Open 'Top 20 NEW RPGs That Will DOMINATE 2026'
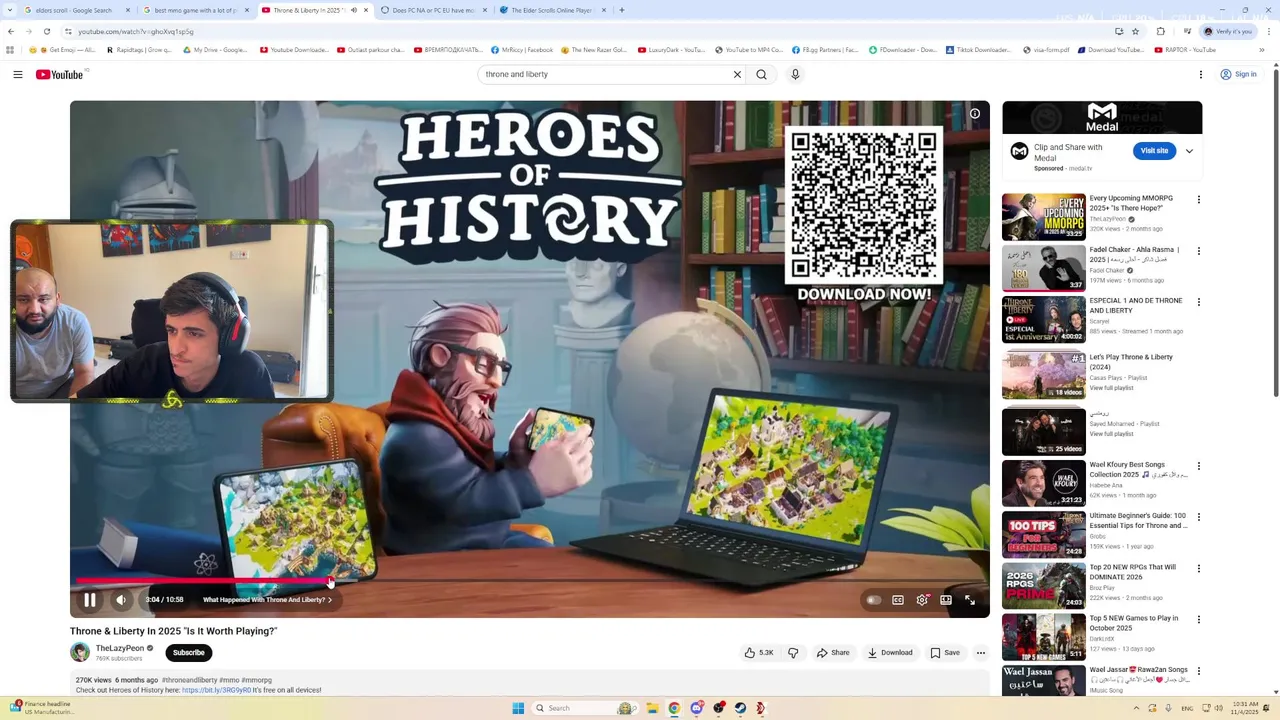The image size is (1280, 720). tap(1133, 572)
